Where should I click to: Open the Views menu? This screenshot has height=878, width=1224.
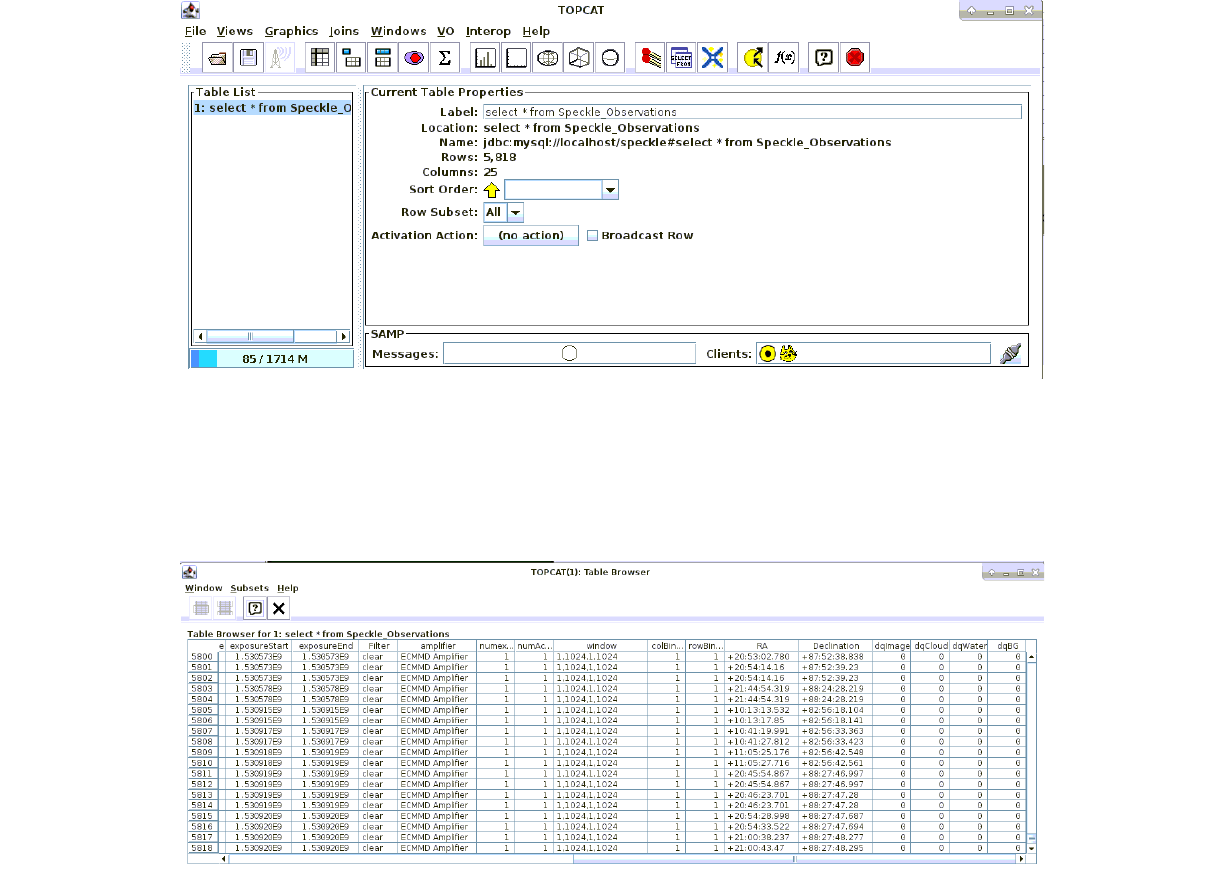235,31
